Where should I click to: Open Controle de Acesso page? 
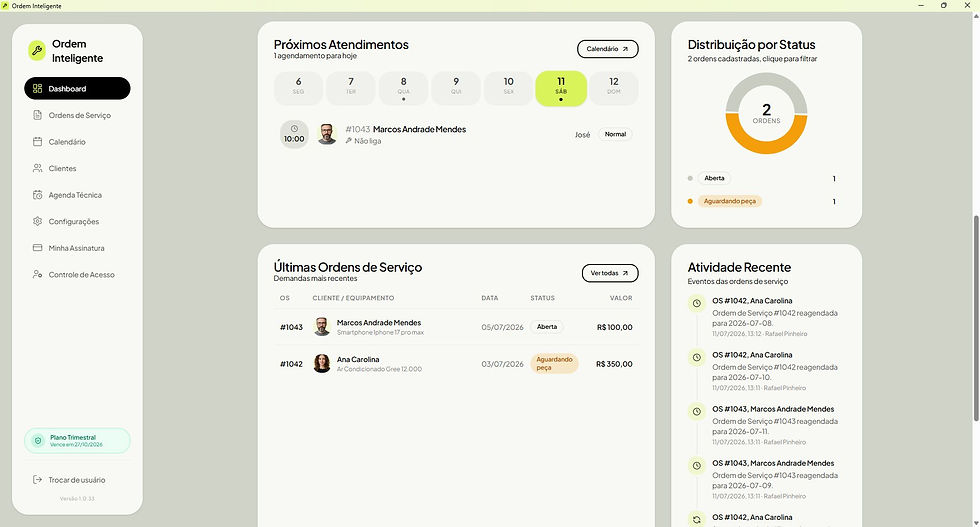tap(77, 274)
